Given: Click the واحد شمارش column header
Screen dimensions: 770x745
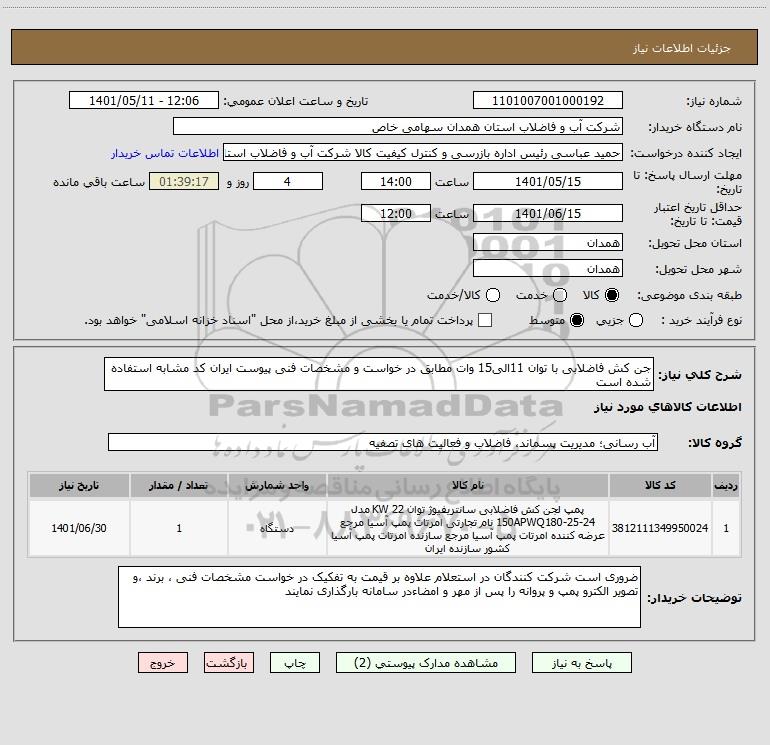Looking at the screenshot, I should point(277,485).
